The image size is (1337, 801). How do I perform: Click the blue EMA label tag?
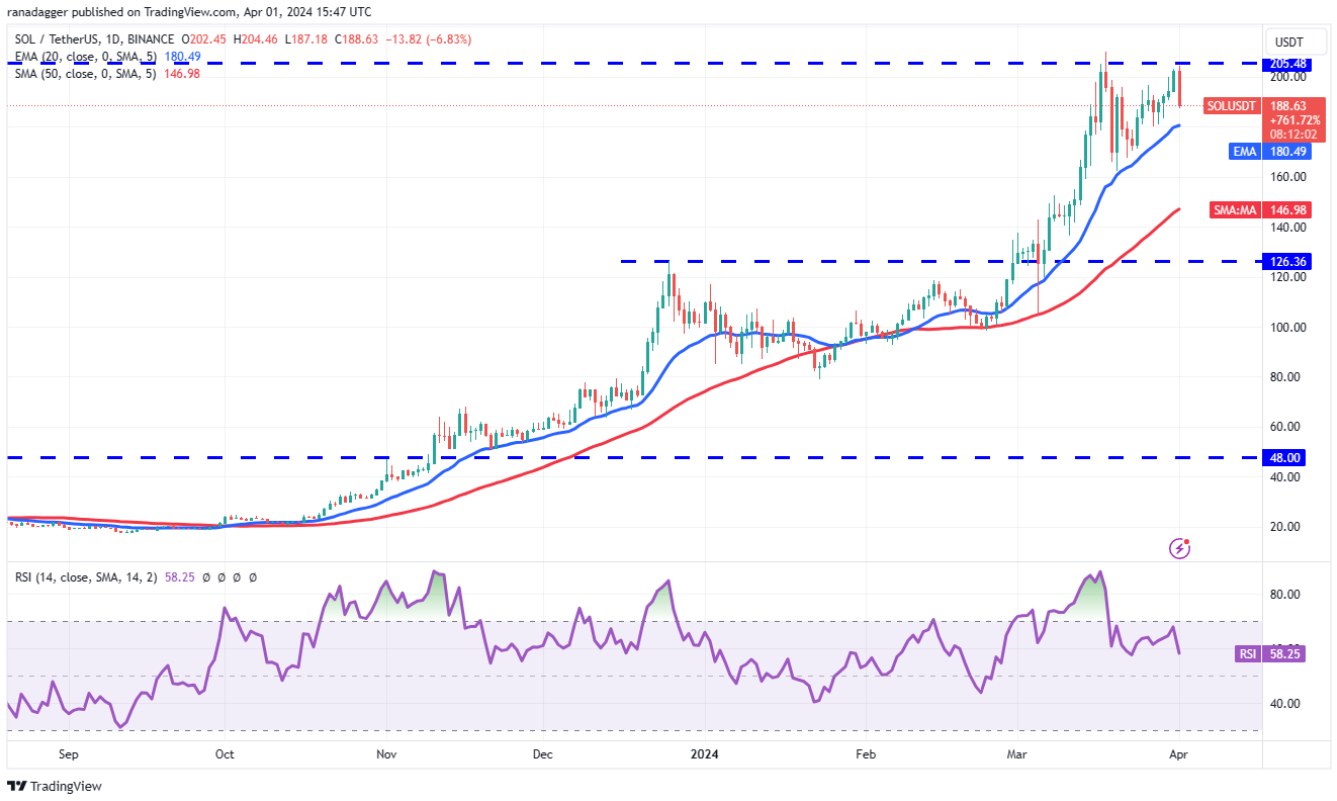[x=1263, y=152]
